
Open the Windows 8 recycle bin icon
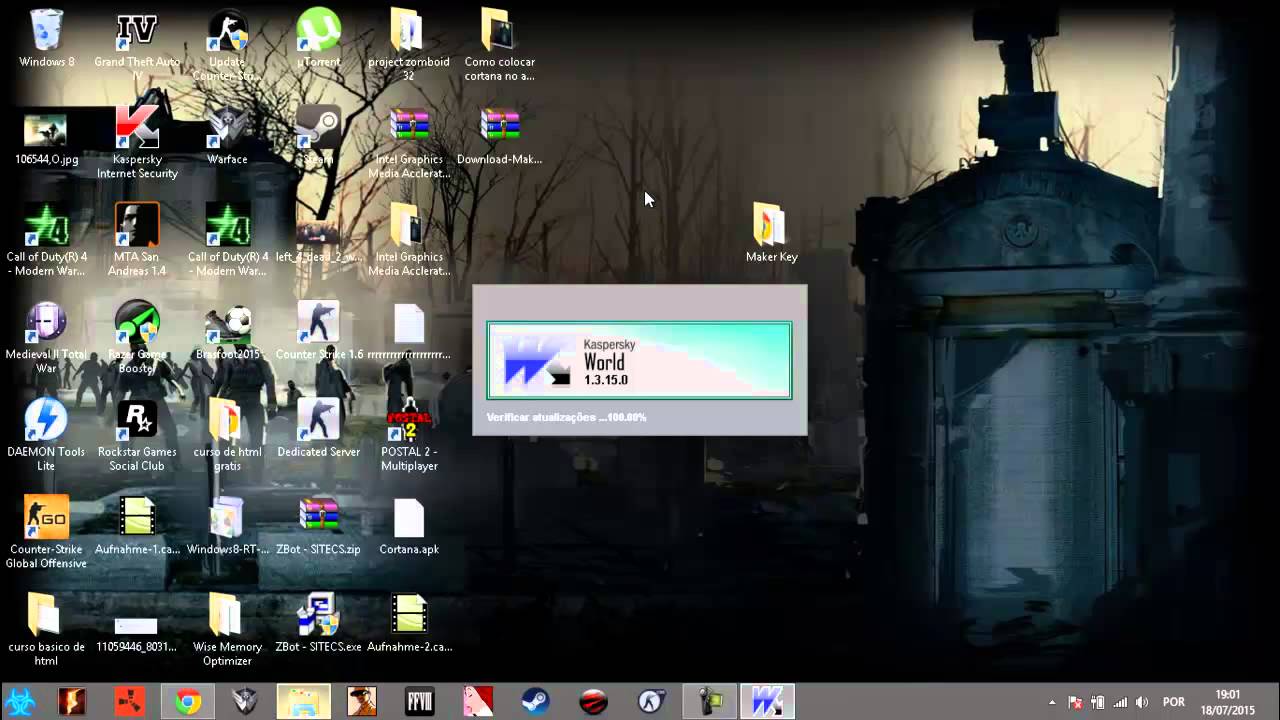point(46,30)
